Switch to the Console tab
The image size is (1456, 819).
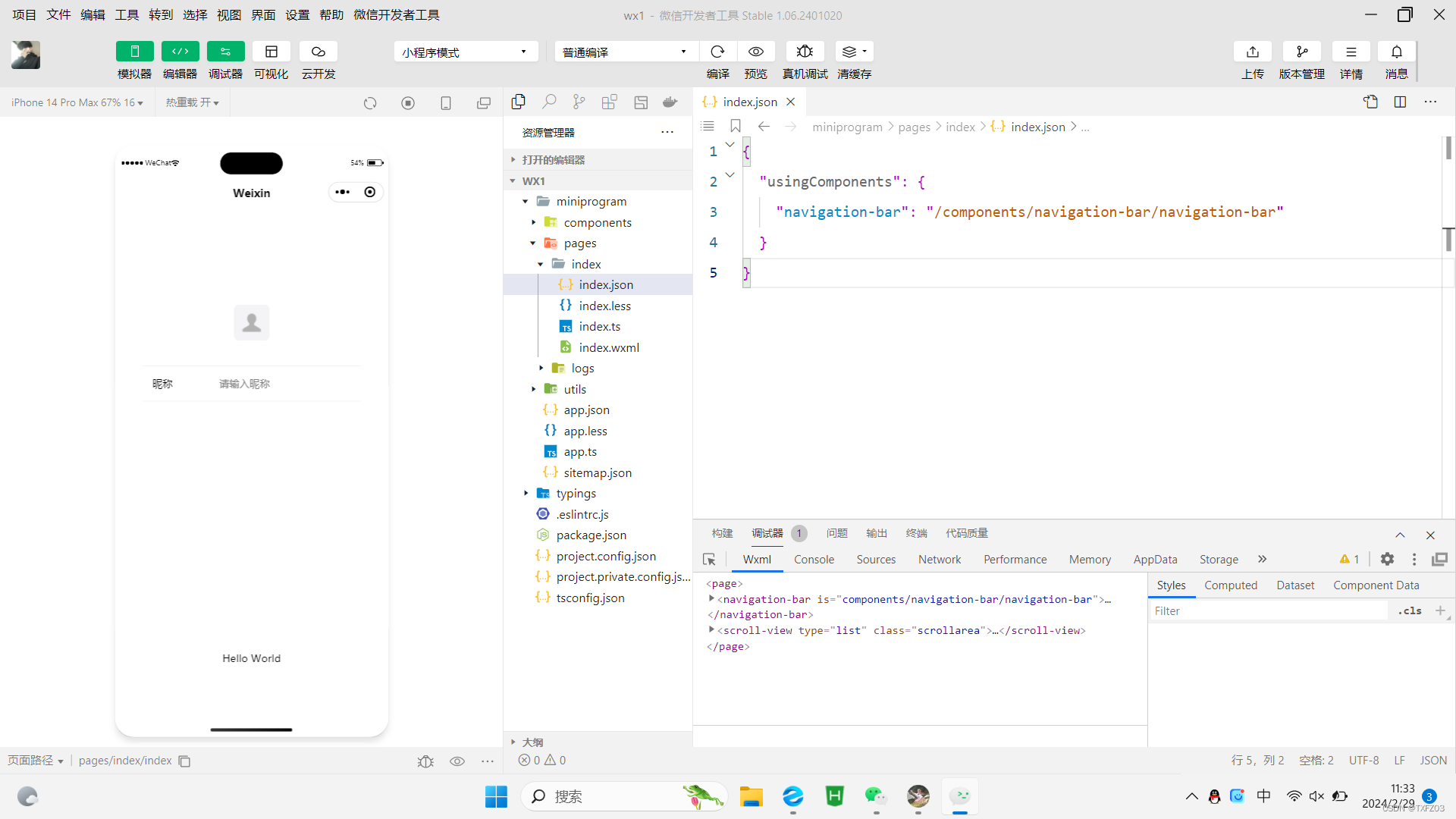814,560
